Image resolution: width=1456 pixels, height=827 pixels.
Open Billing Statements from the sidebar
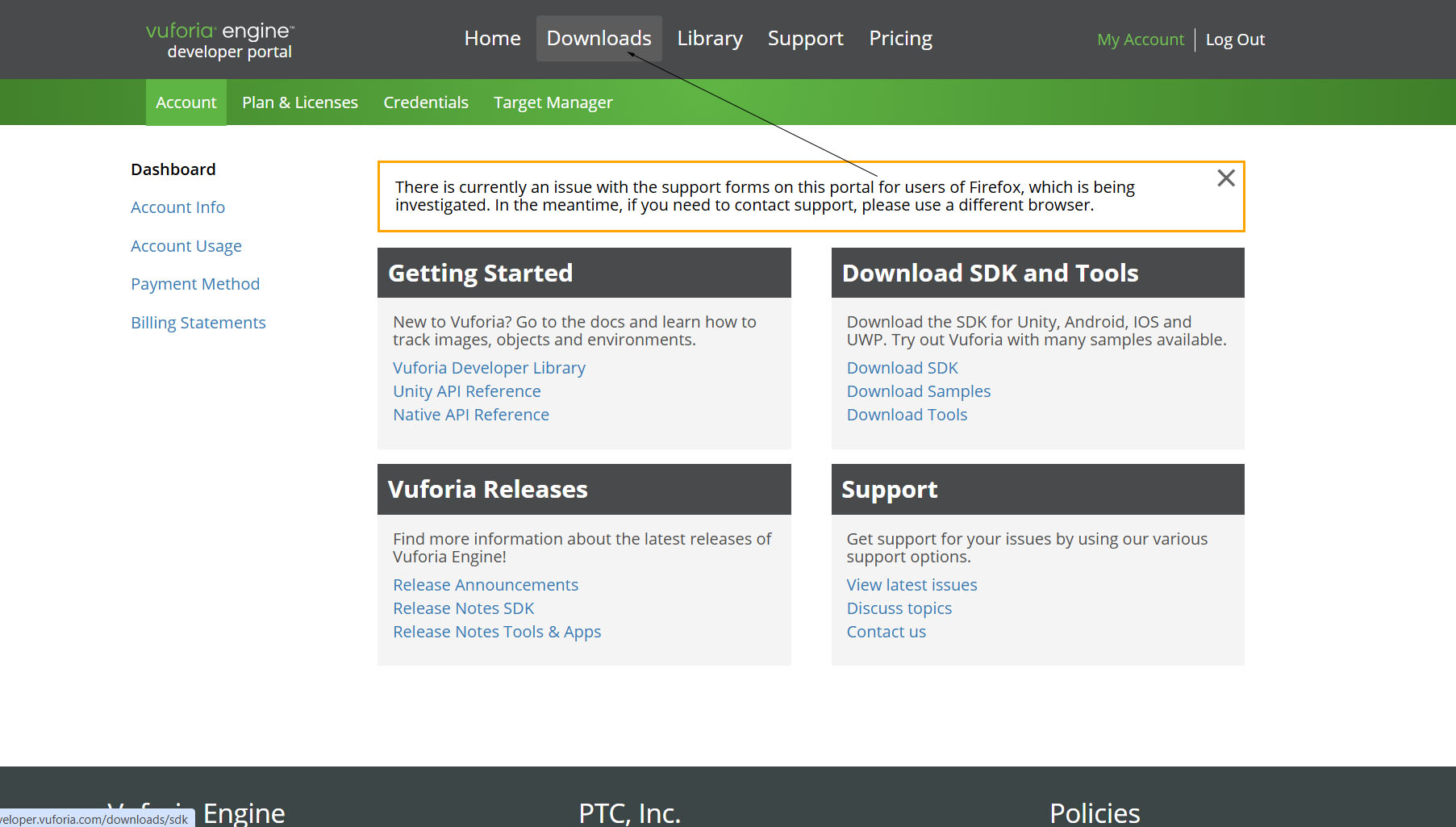click(x=198, y=323)
